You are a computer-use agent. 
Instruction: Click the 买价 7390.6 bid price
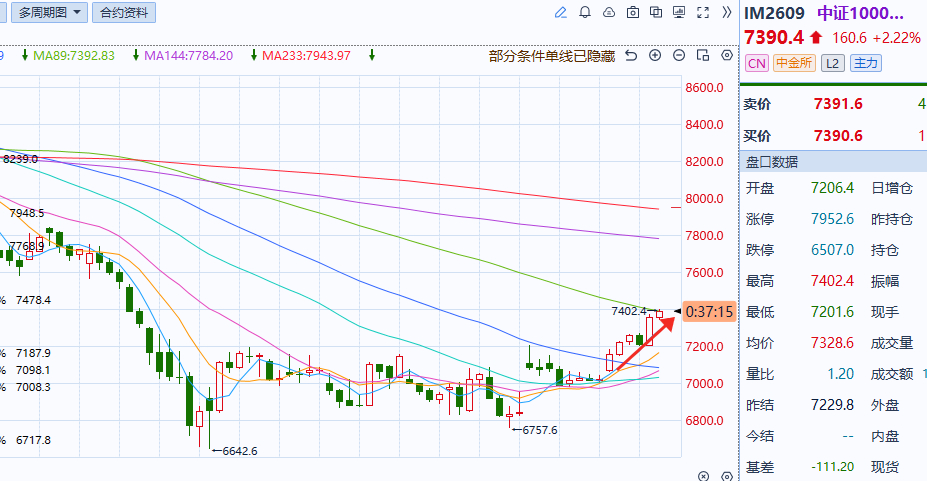tap(838, 136)
